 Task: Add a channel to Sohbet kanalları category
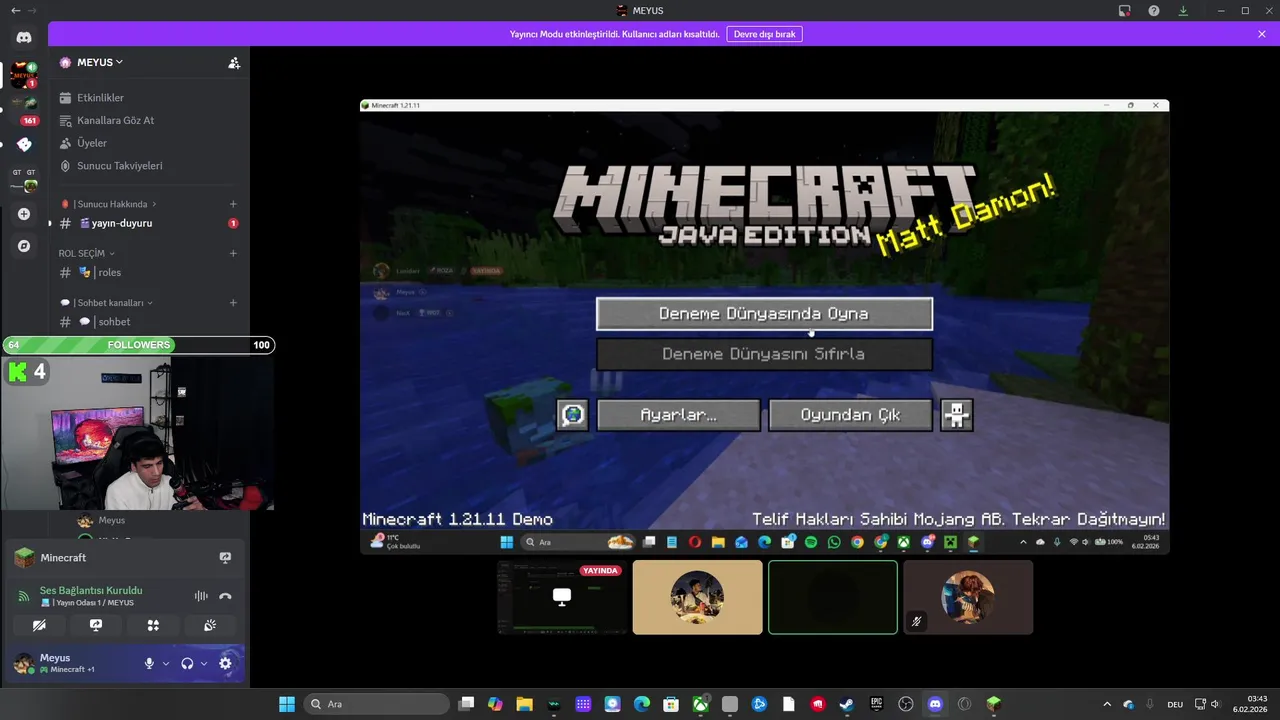click(x=233, y=302)
